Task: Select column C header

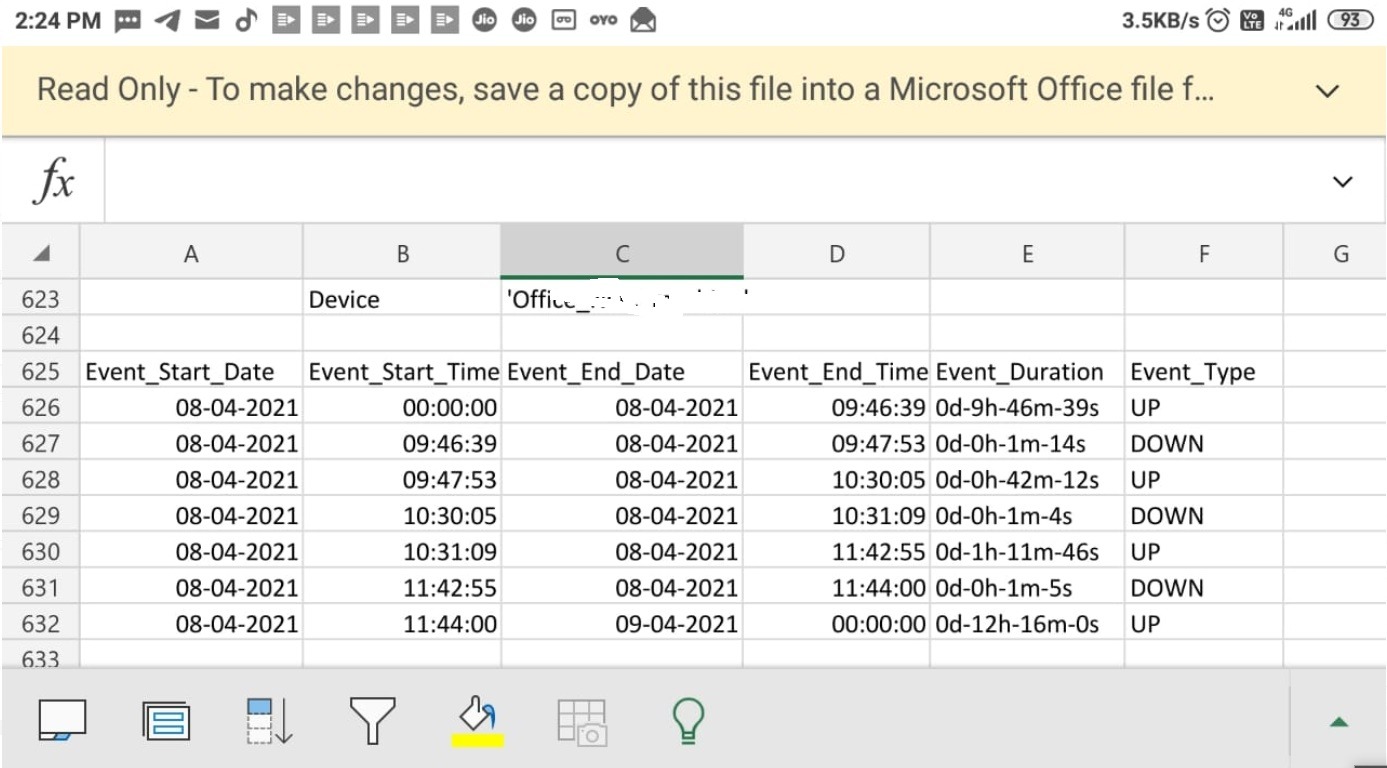Action: tap(622, 254)
